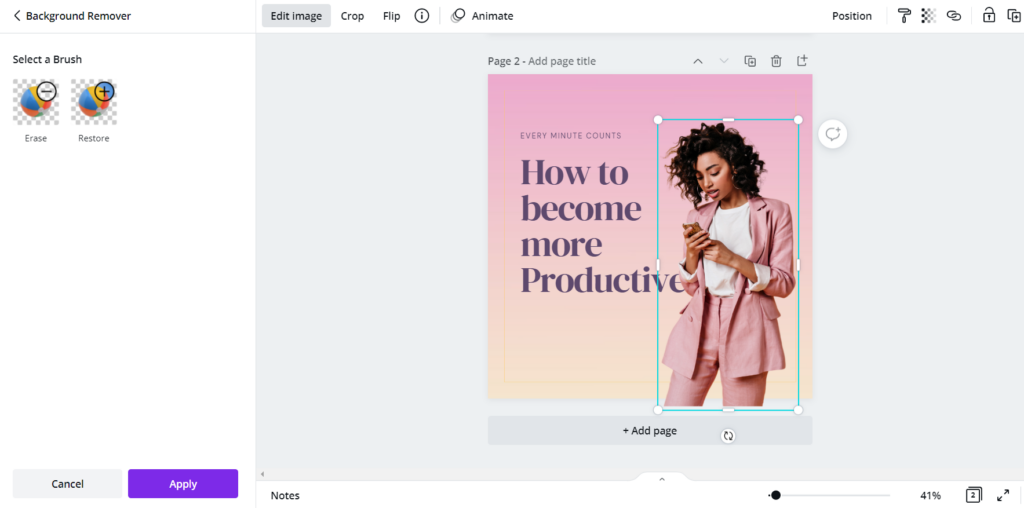
Task: Duplicate page 2 icon
Action: pos(750,61)
